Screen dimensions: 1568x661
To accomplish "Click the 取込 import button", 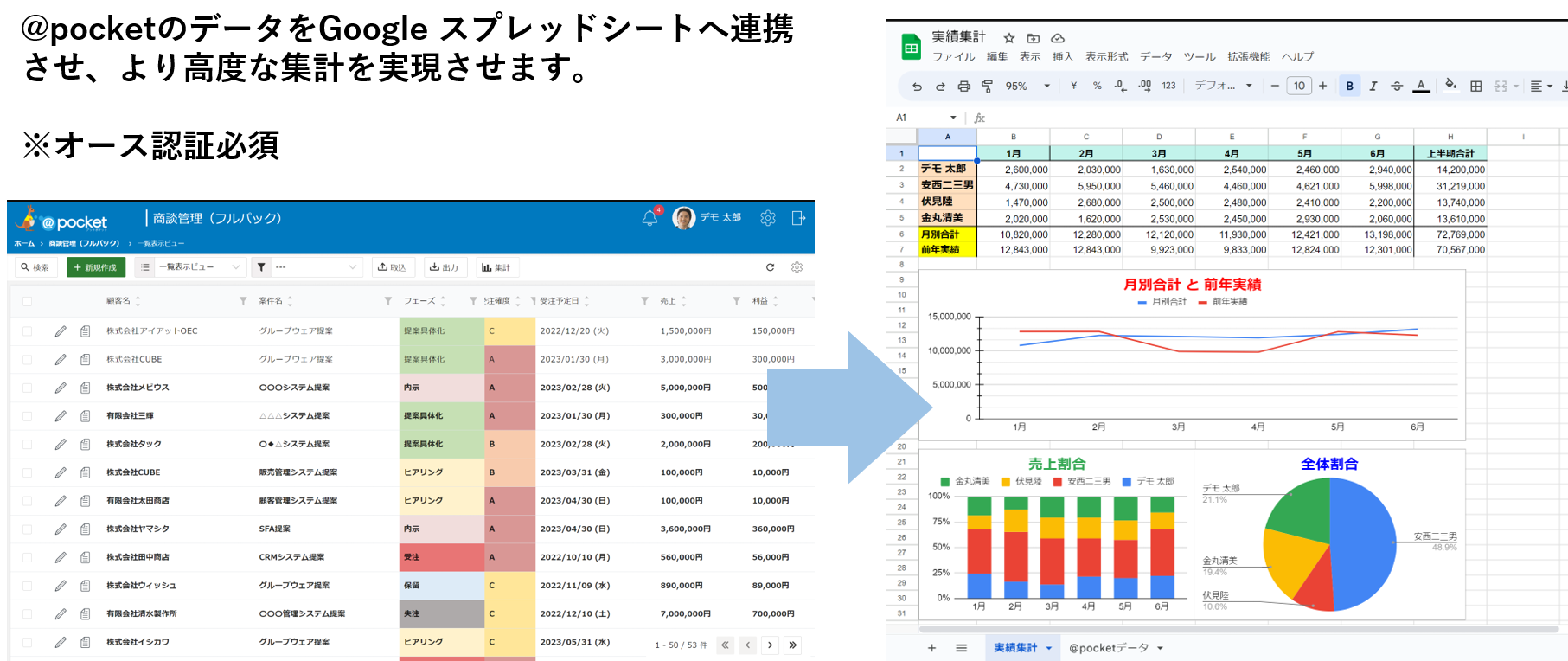I will pos(392,267).
